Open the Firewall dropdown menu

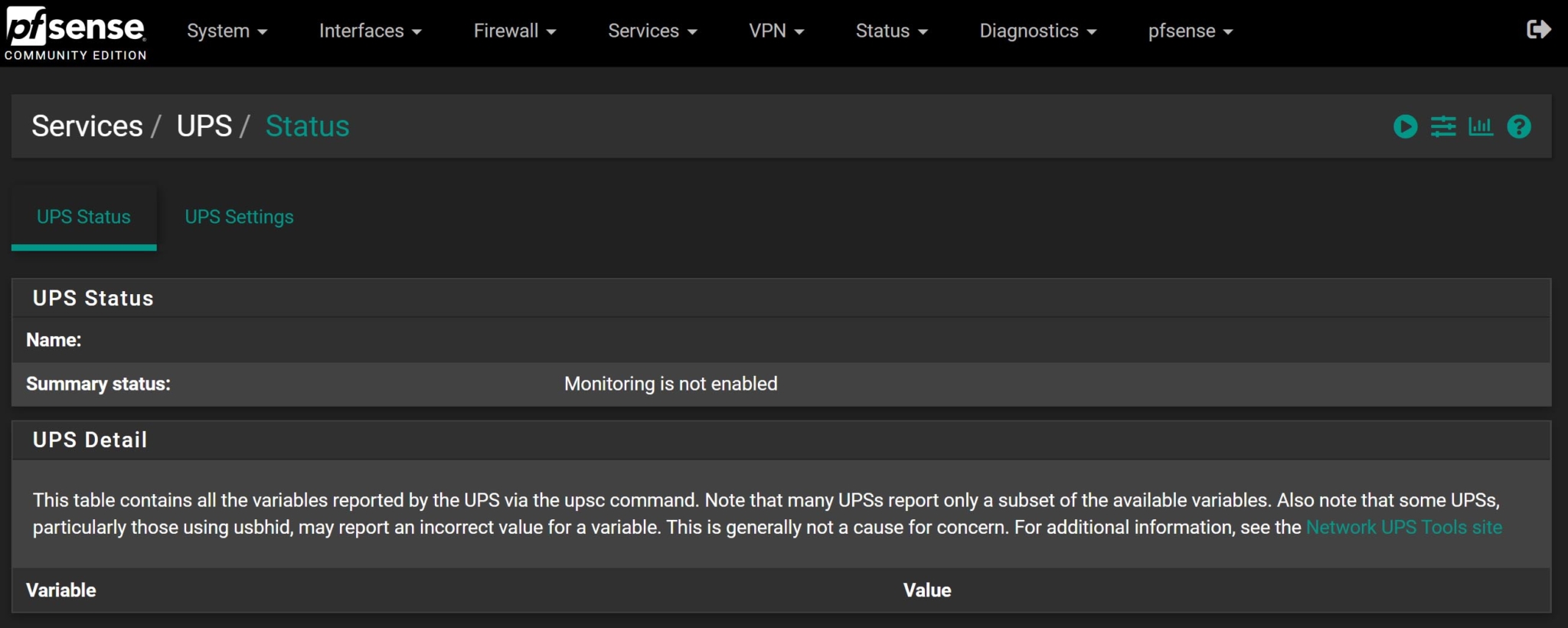click(x=514, y=31)
